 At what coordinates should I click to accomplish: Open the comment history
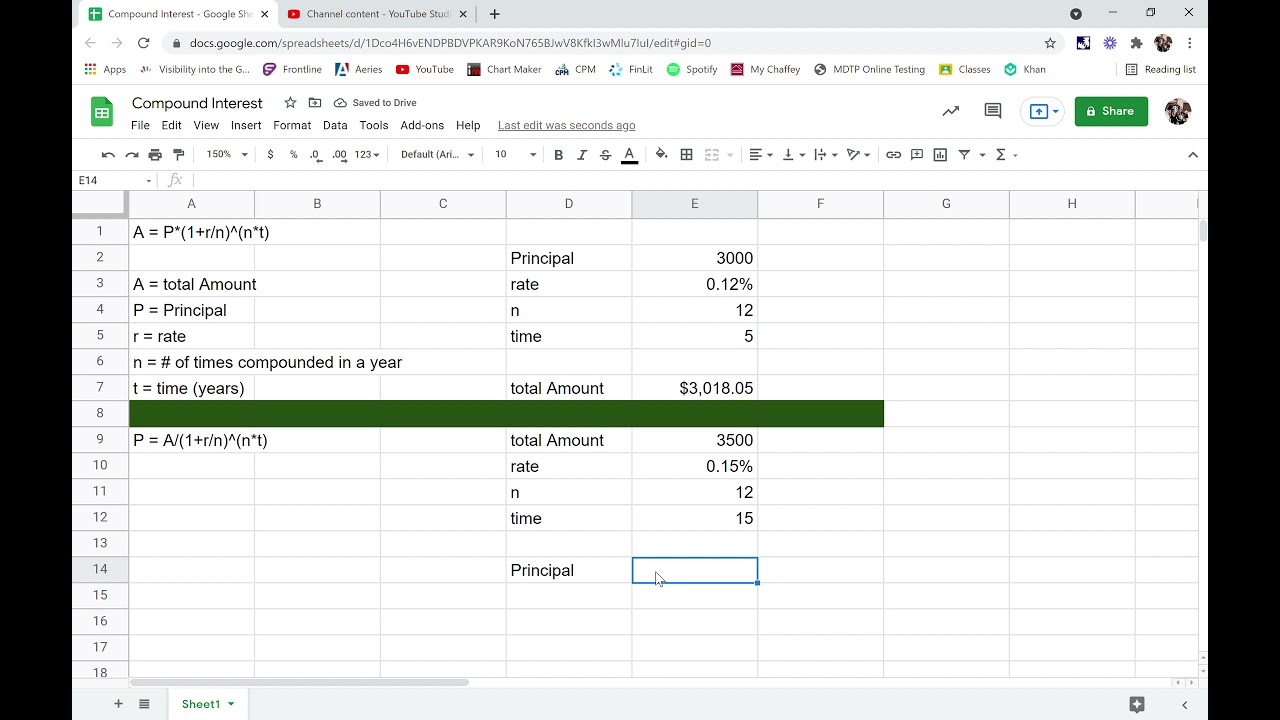coord(993,111)
